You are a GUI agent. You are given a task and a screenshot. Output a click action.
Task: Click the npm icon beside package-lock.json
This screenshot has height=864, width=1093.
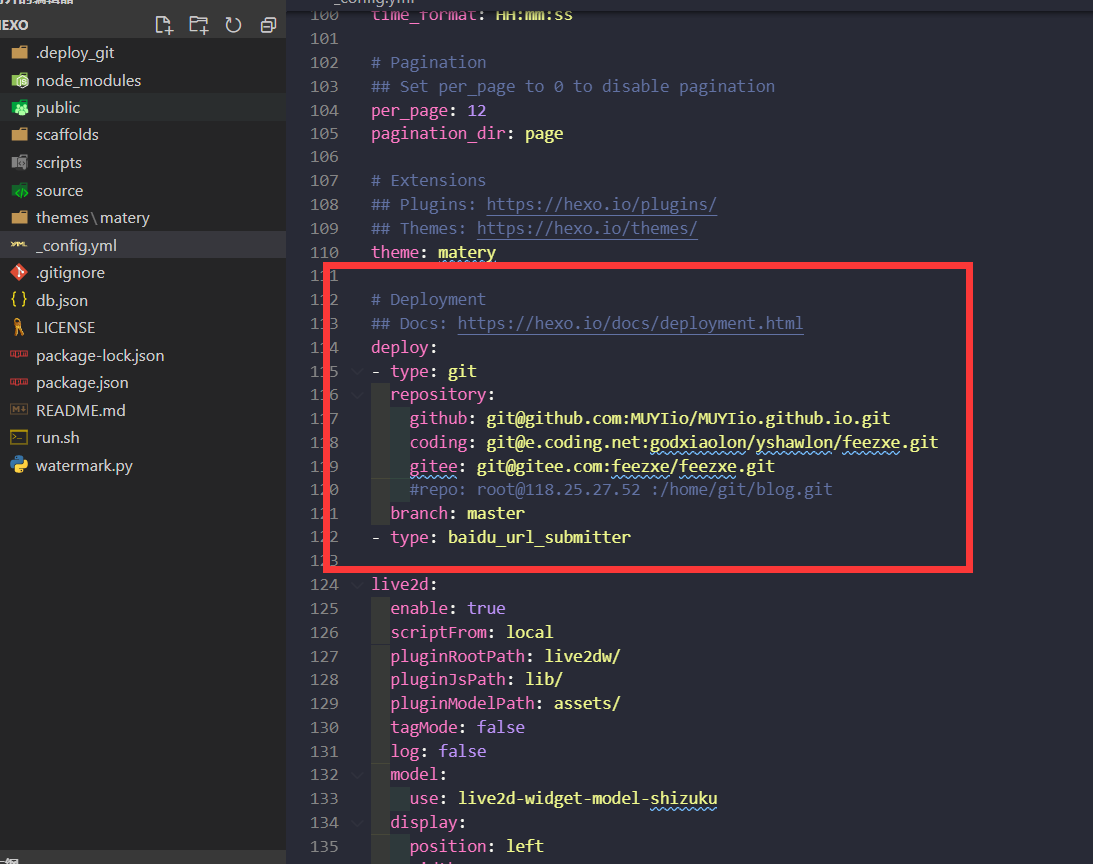click(x=20, y=355)
